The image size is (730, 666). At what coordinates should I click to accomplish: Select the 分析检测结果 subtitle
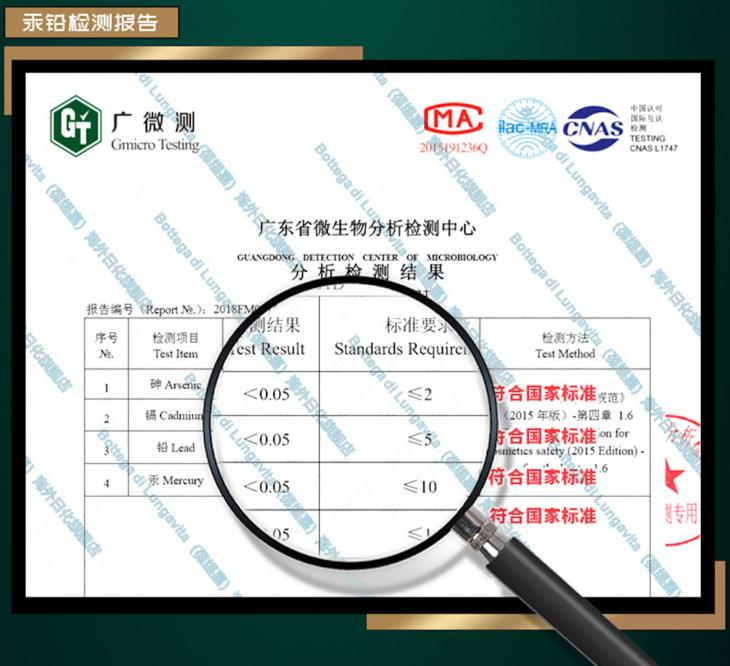[367, 272]
